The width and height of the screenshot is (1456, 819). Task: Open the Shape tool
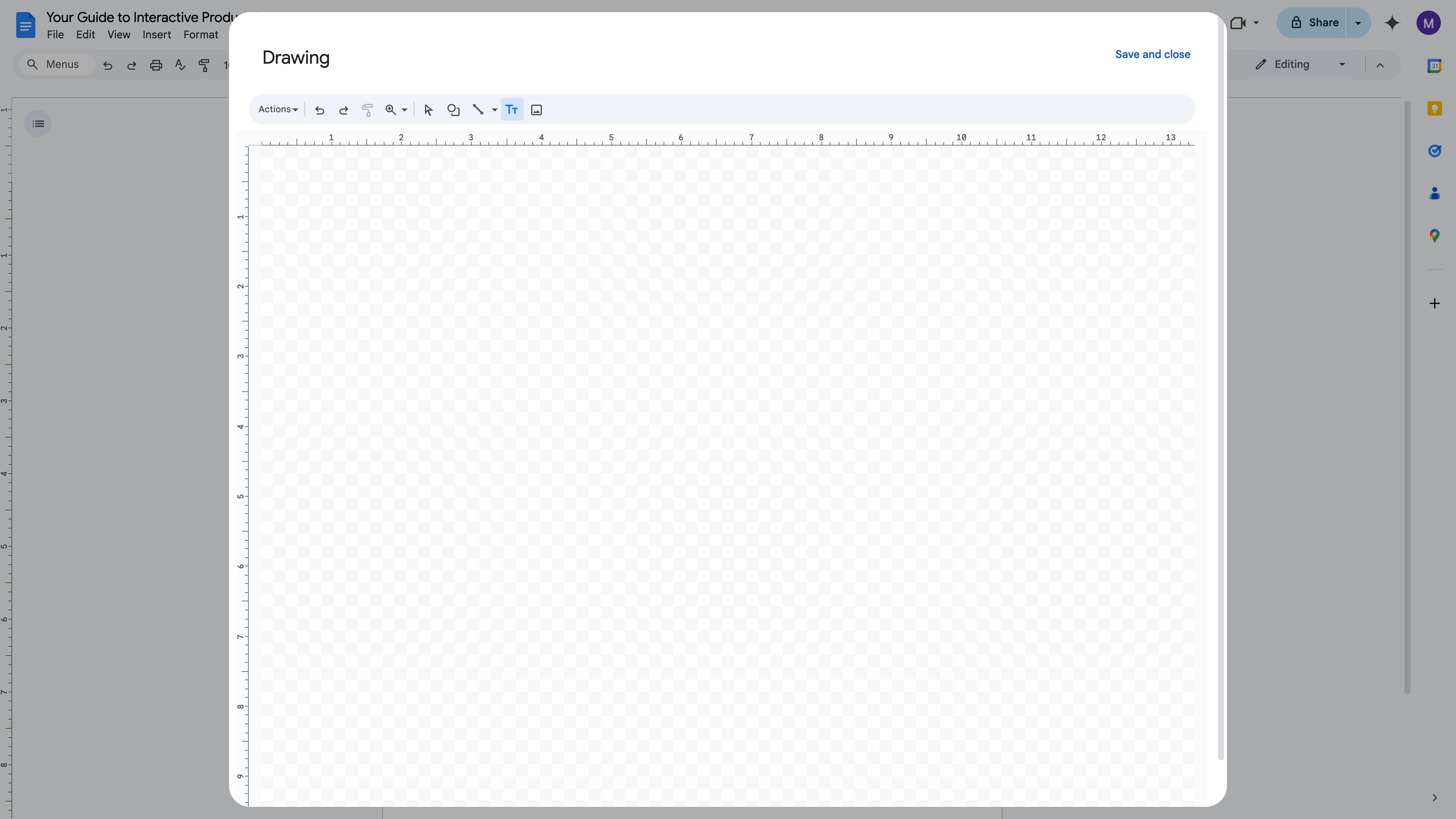pyautogui.click(x=453, y=110)
